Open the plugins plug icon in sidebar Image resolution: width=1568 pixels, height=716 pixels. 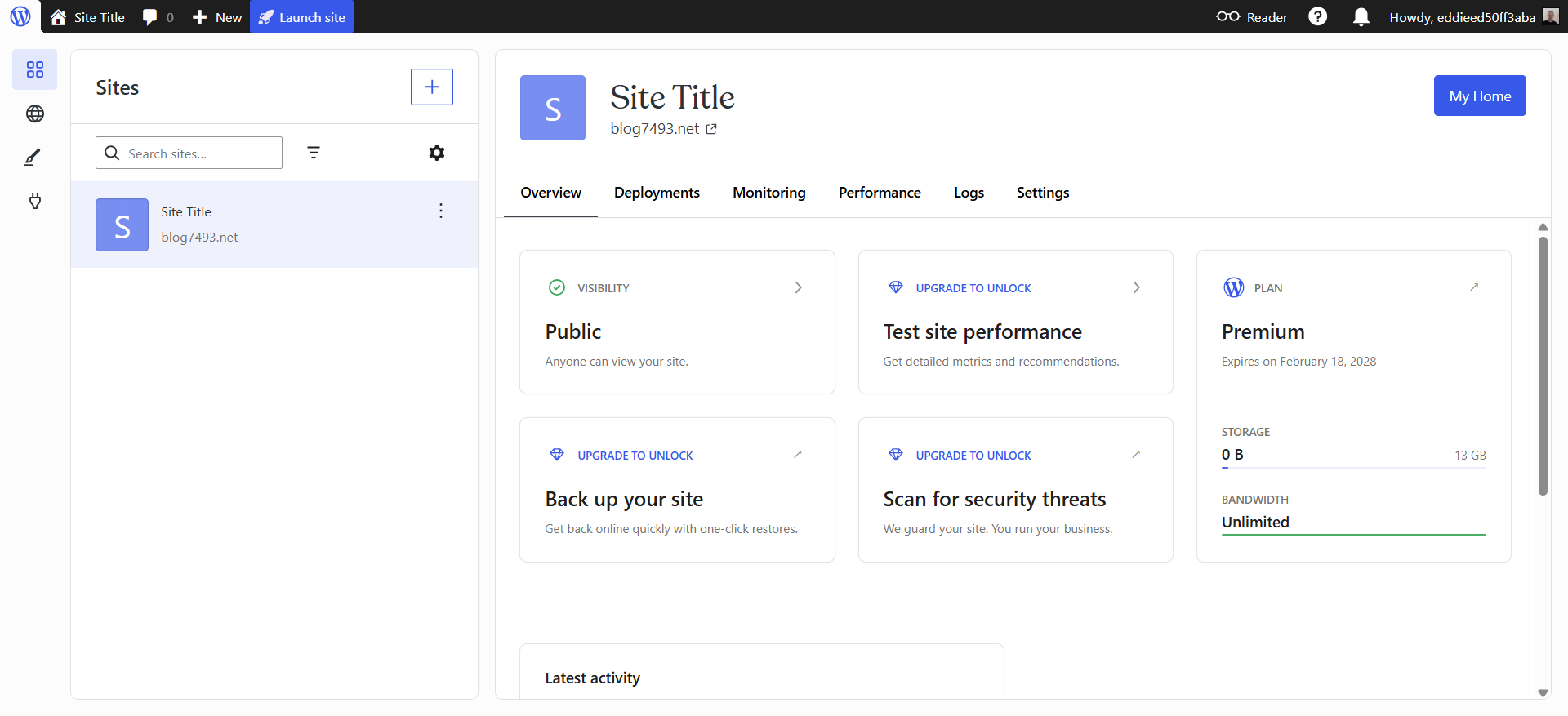click(x=35, y=201)
